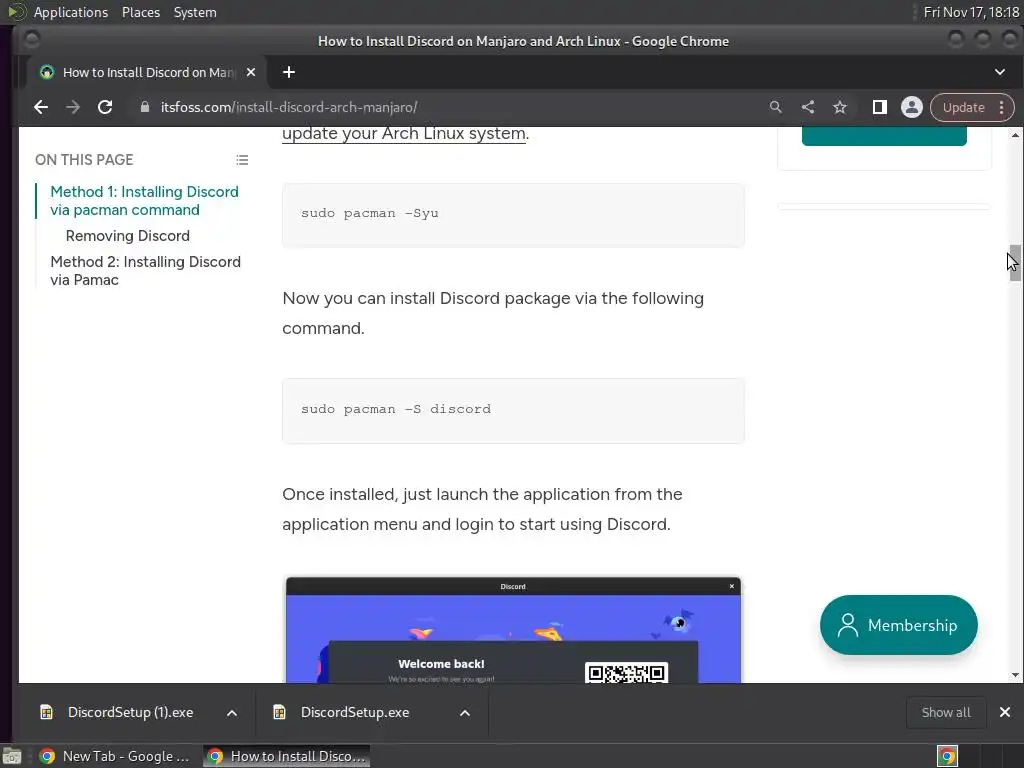Open the Membership floating button
The height and width of the screenshot is (768, 1024).
coord(899,625)
